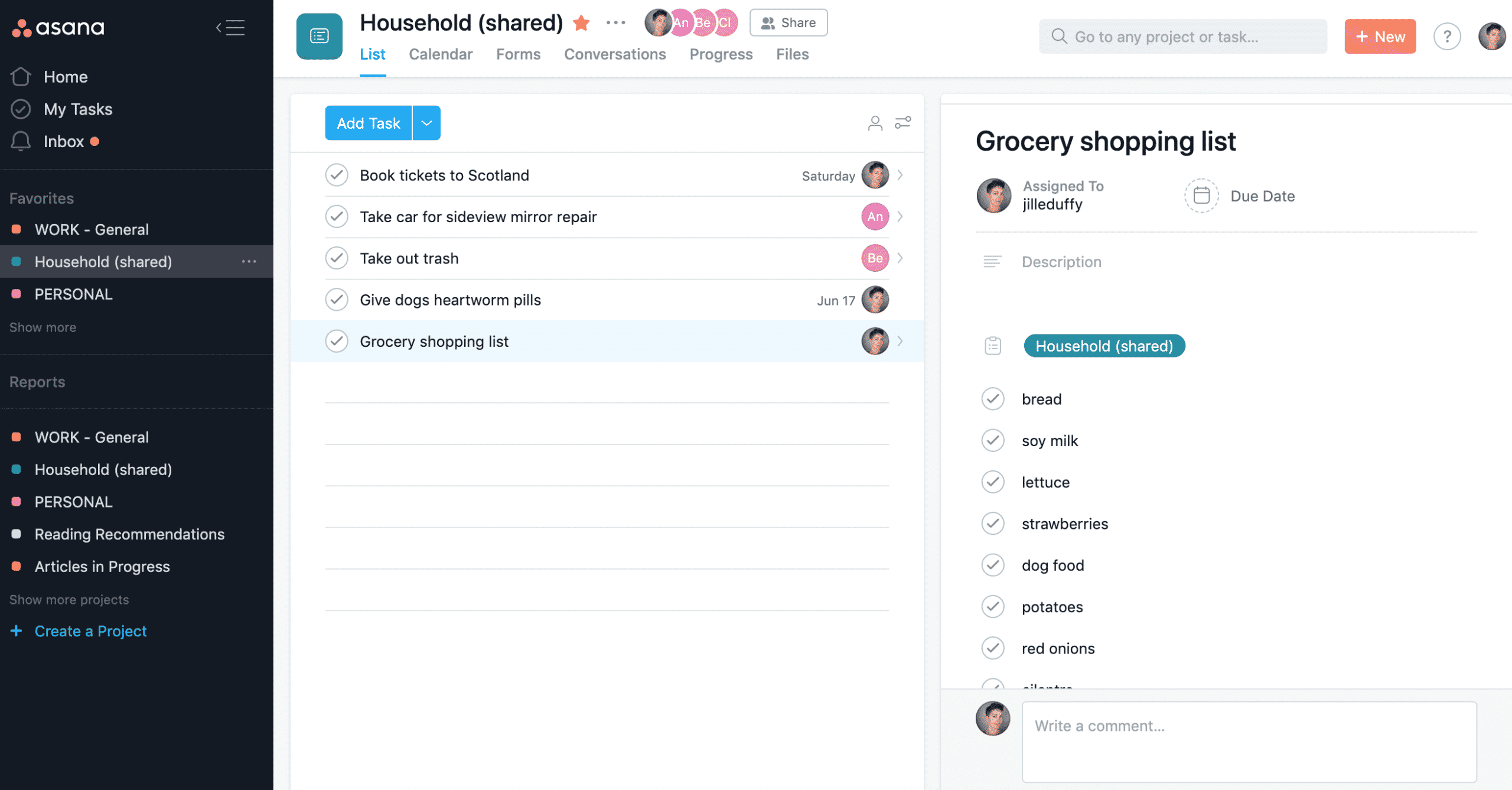Open the Inbox bell icon
The image size is (1512, 790).
click(x=21, y=141)
